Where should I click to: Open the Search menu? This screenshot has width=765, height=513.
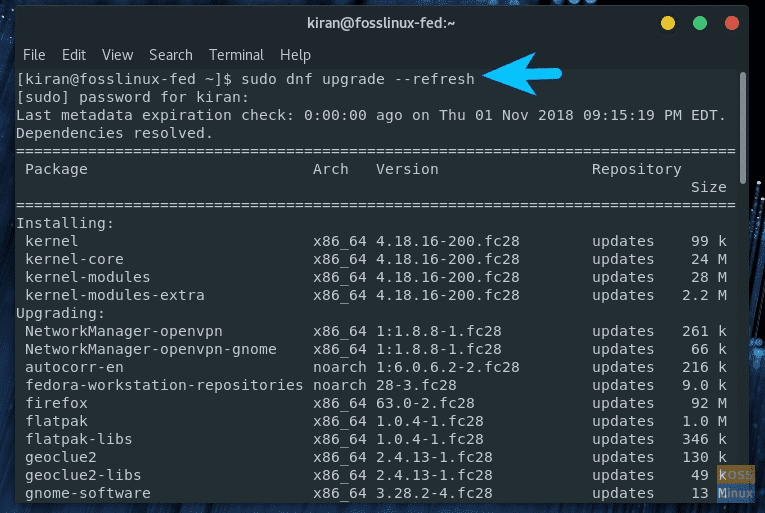click(171, 55)
